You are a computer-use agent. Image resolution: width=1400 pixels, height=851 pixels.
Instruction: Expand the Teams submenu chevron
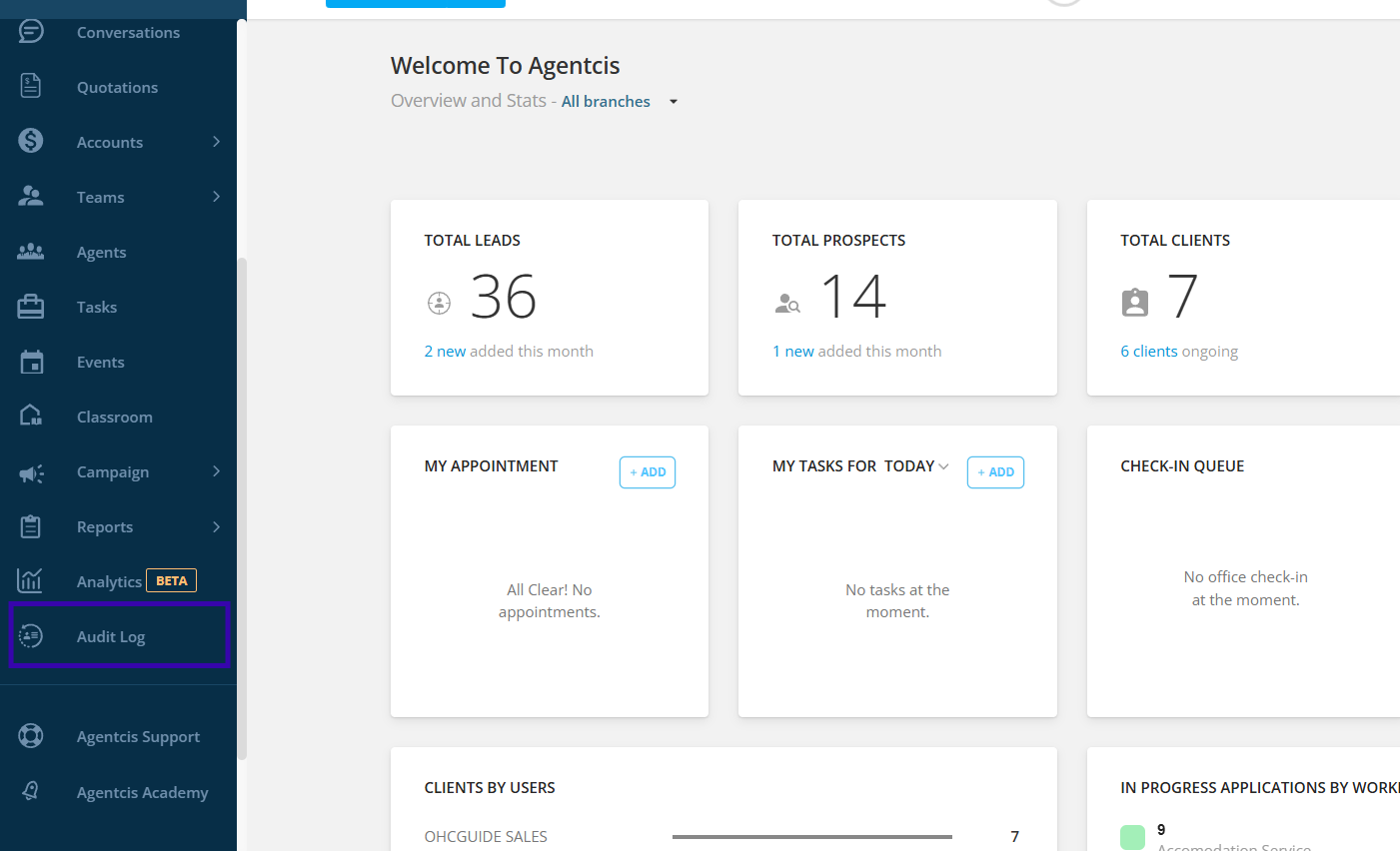(x=216, y=197)
